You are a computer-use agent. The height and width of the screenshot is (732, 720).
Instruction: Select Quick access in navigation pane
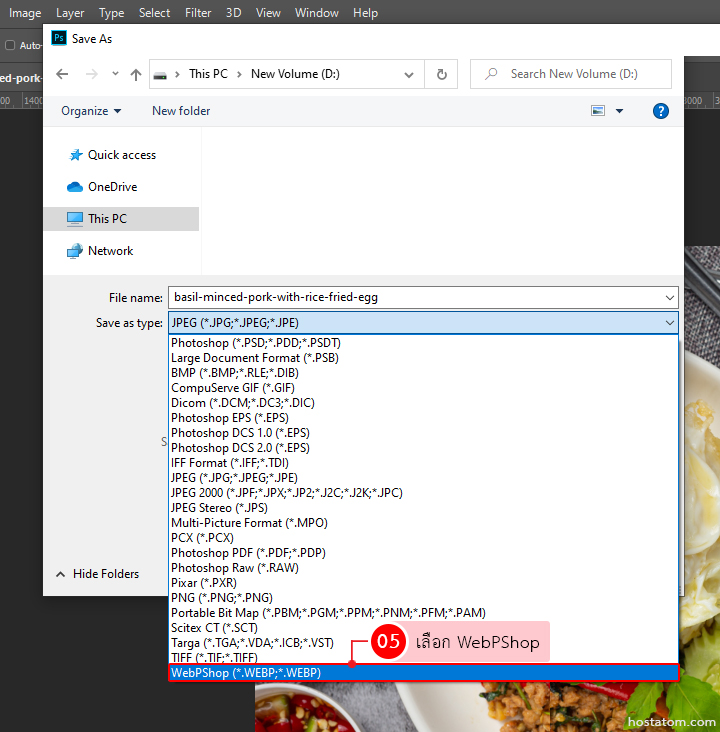[121, 155]
